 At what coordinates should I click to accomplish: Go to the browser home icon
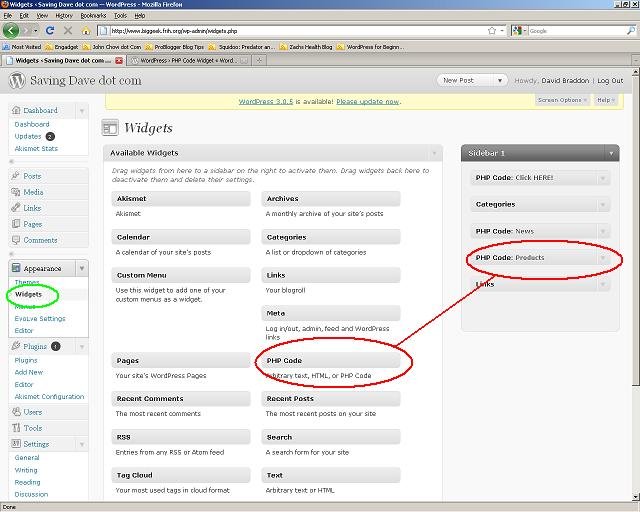pyautogui.click(x=86, y=31)
